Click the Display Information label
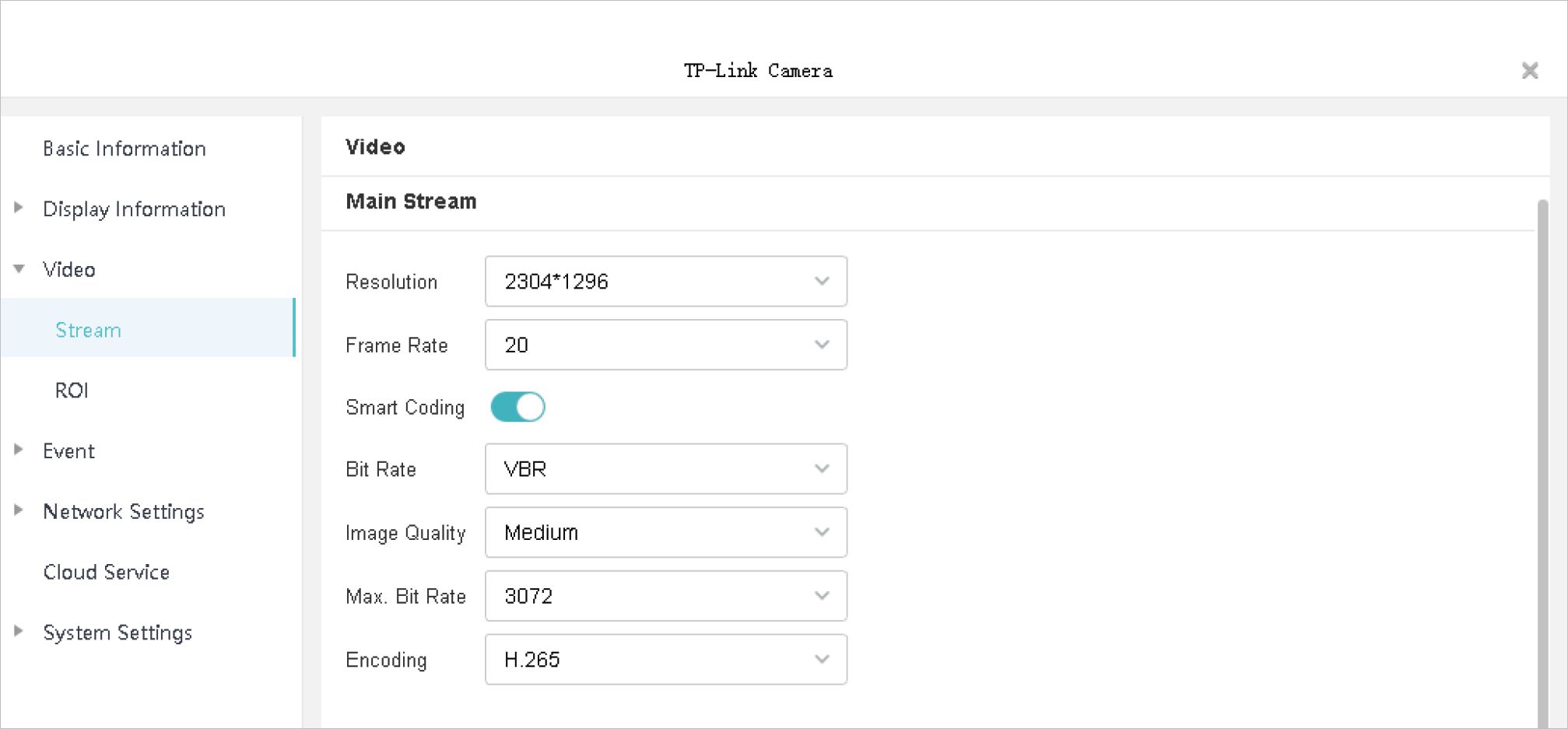Screen dimensions: 1568x729 [134, 209]
